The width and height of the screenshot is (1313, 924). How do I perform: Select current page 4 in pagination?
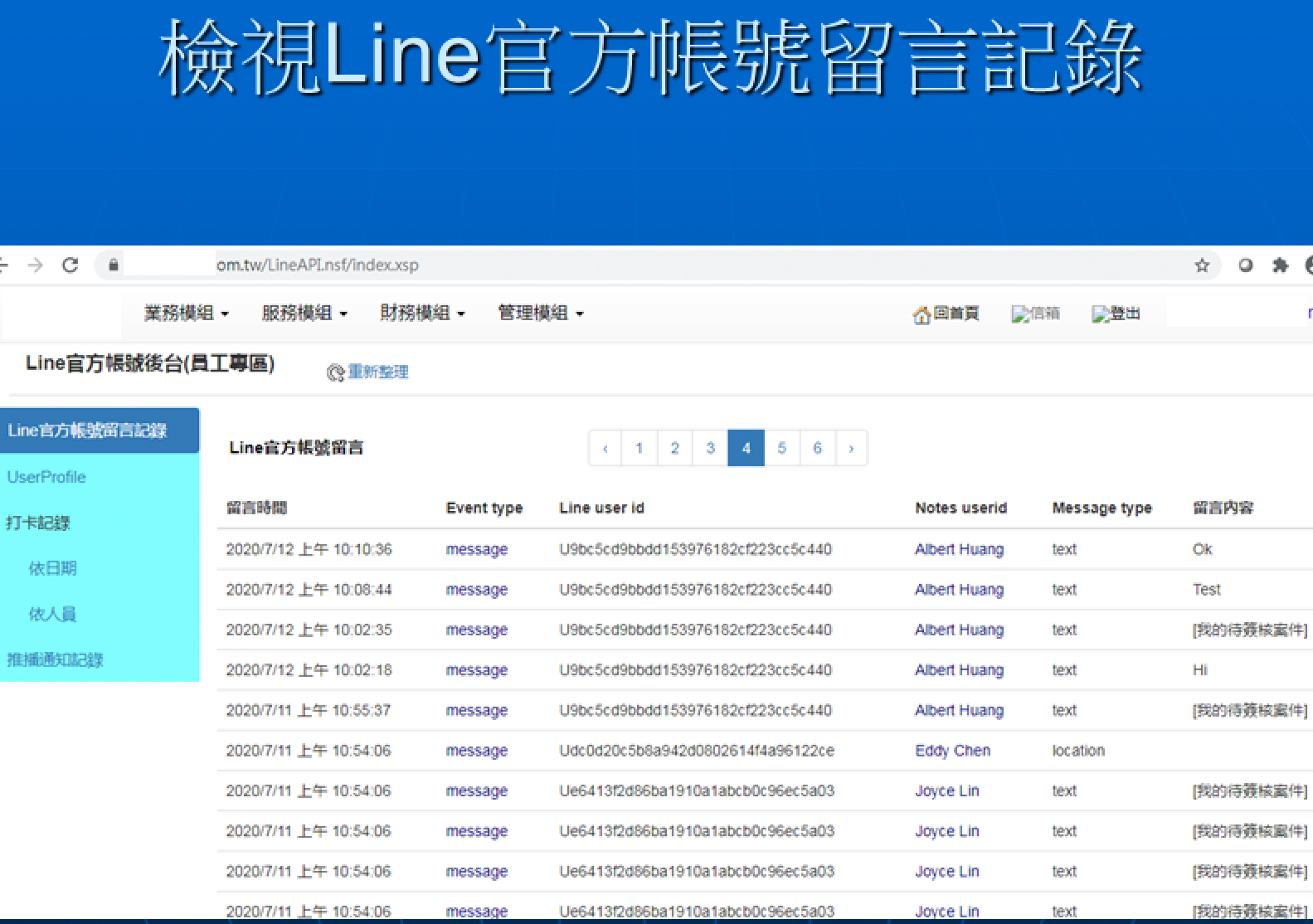click(x=746, y=448)
